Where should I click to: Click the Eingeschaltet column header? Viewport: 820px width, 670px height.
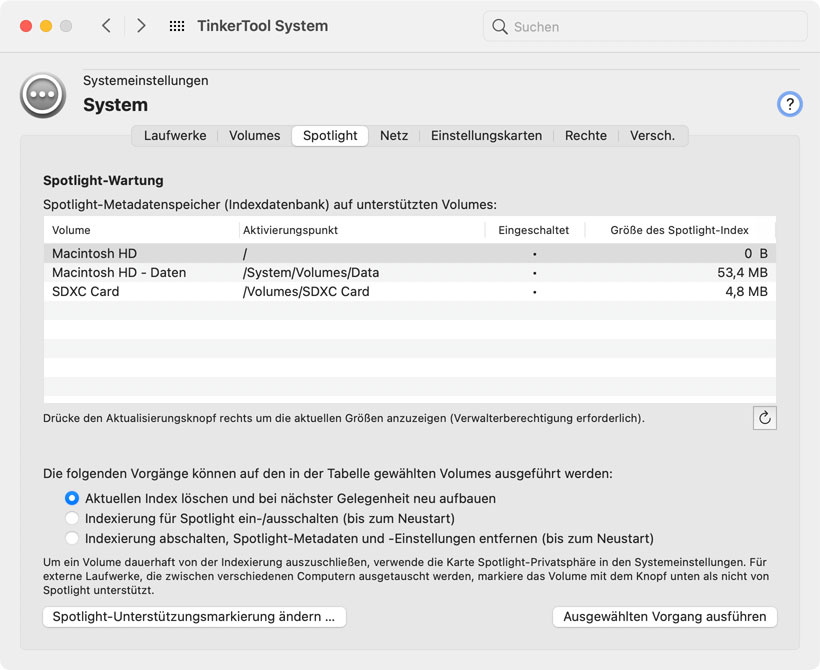[x=534, y=230]
